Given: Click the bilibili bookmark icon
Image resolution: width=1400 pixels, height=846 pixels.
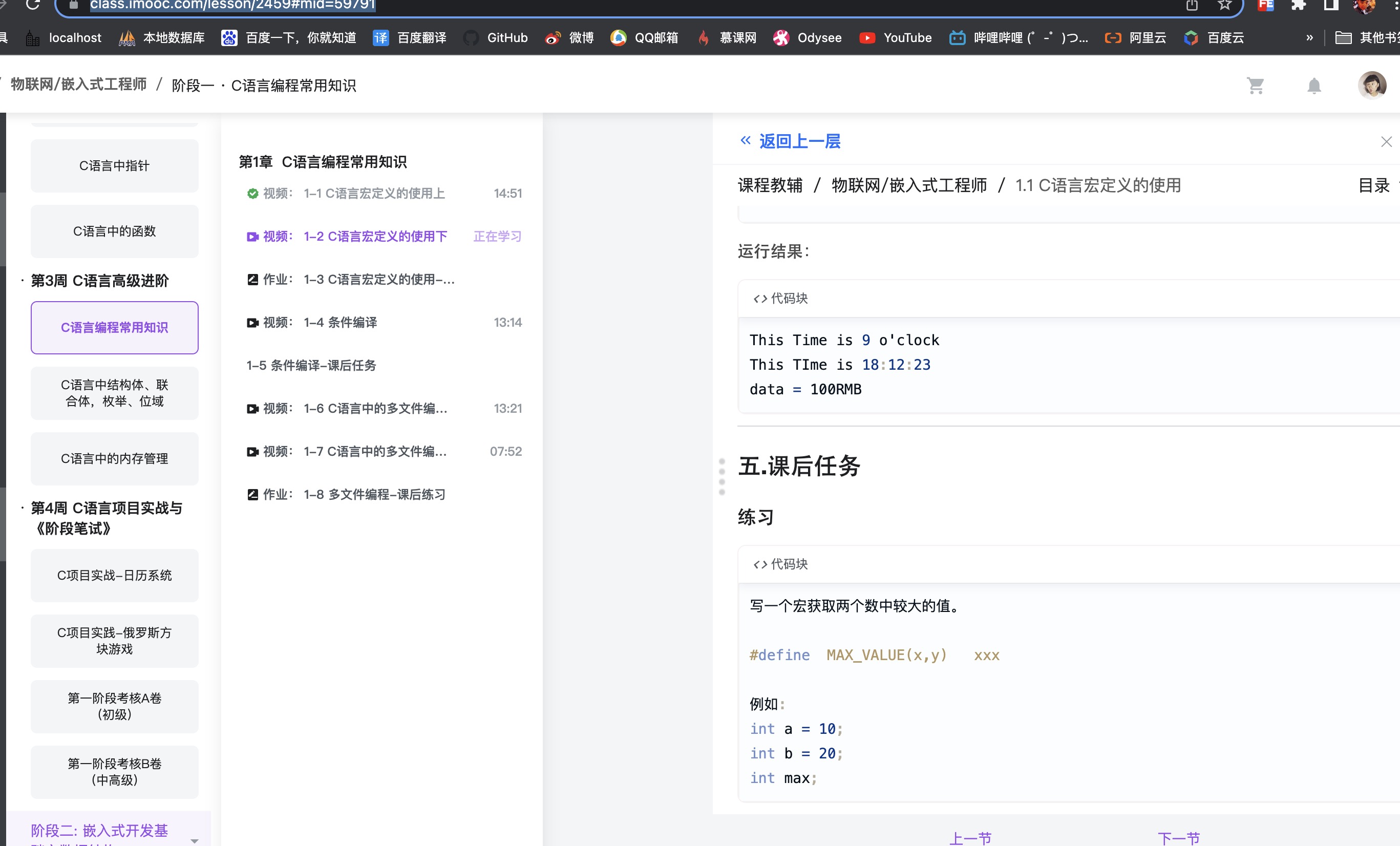Looking at the screenshot, I should click(x=958, y=37).
